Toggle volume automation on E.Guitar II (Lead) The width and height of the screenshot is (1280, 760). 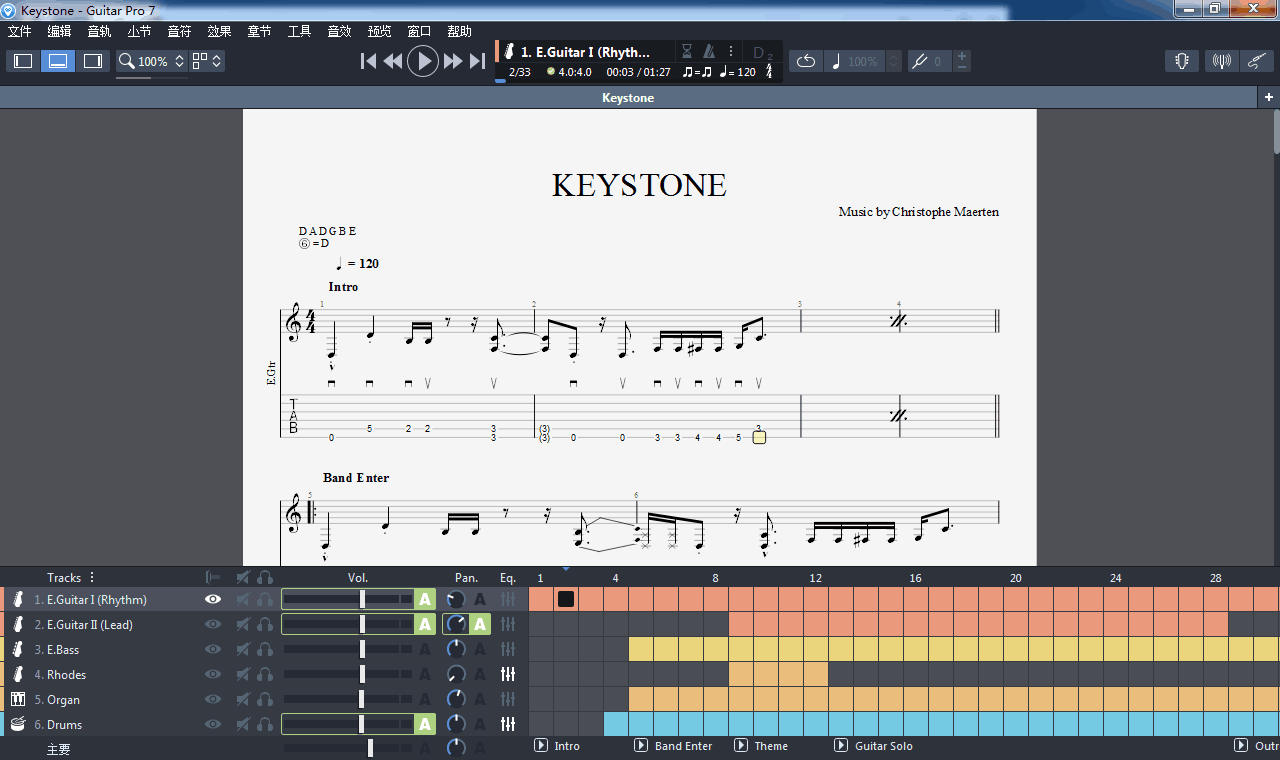point(425,624)
